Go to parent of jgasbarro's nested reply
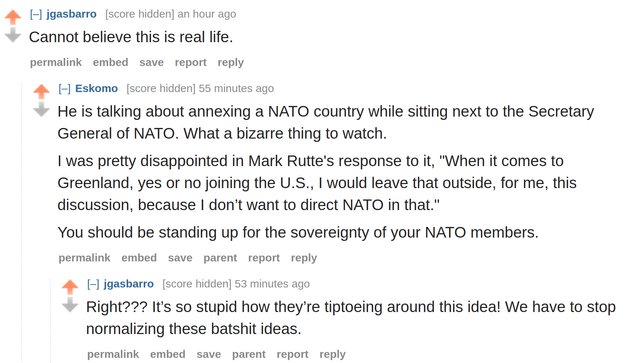The width and height of the screenshot is (634, 363). click(249, 355)
